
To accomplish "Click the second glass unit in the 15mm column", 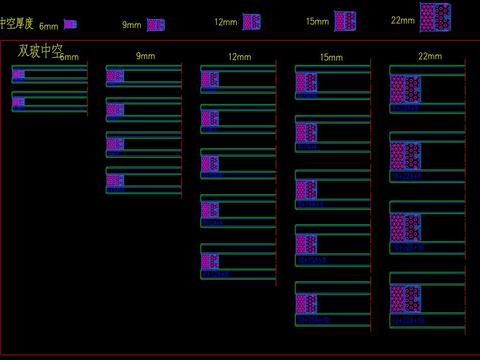I will point(333,134).
